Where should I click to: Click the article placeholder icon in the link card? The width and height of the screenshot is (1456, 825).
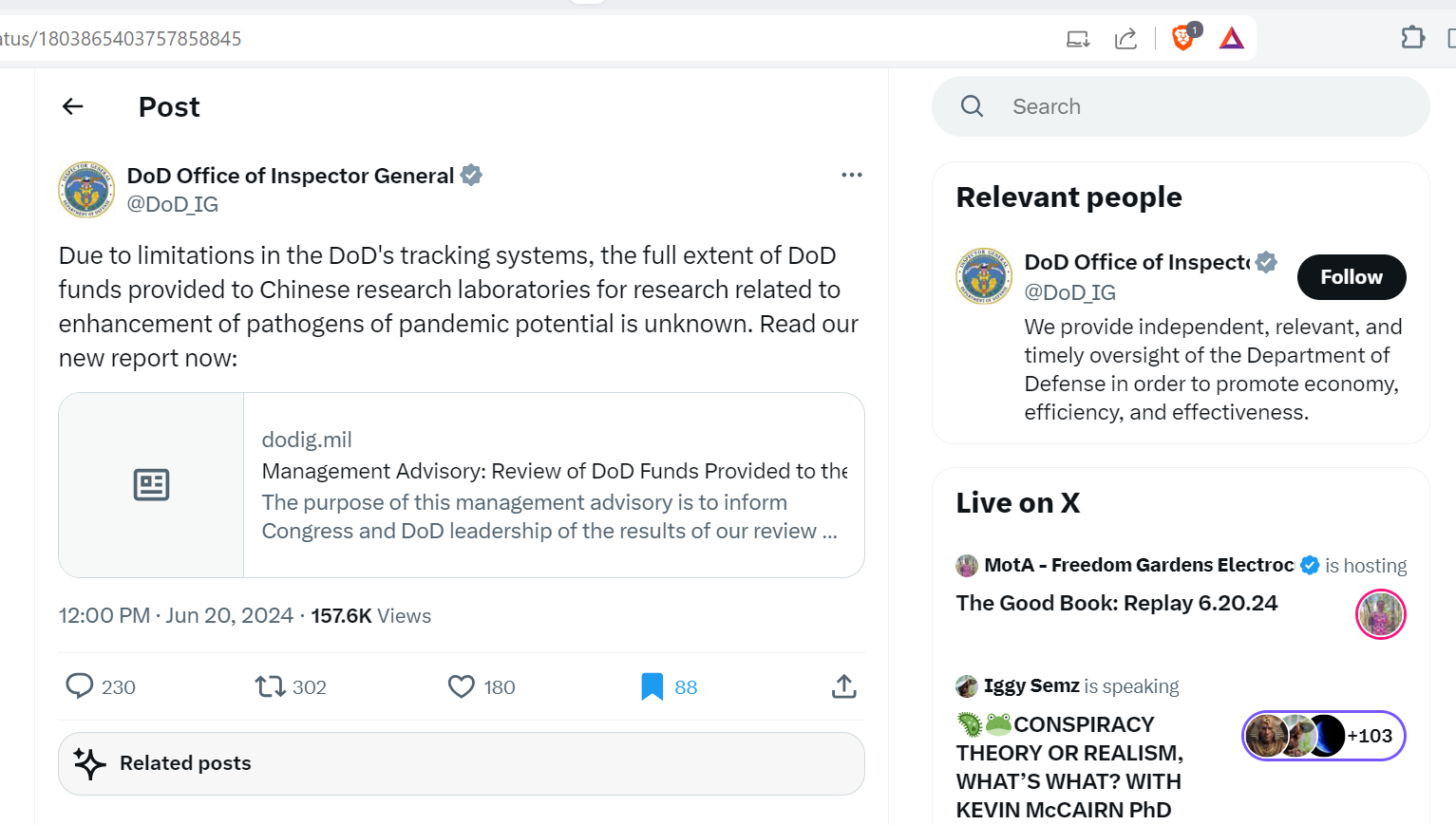(151, 485)
